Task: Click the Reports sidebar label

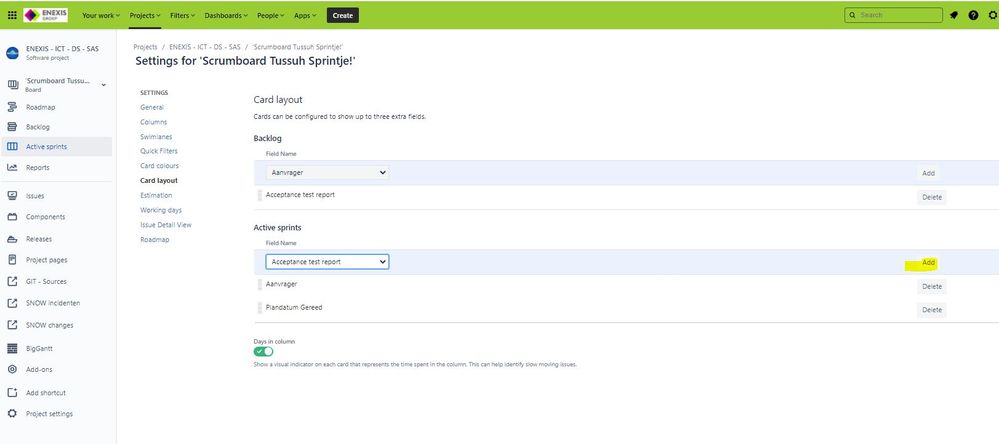Action: point(38,168)
